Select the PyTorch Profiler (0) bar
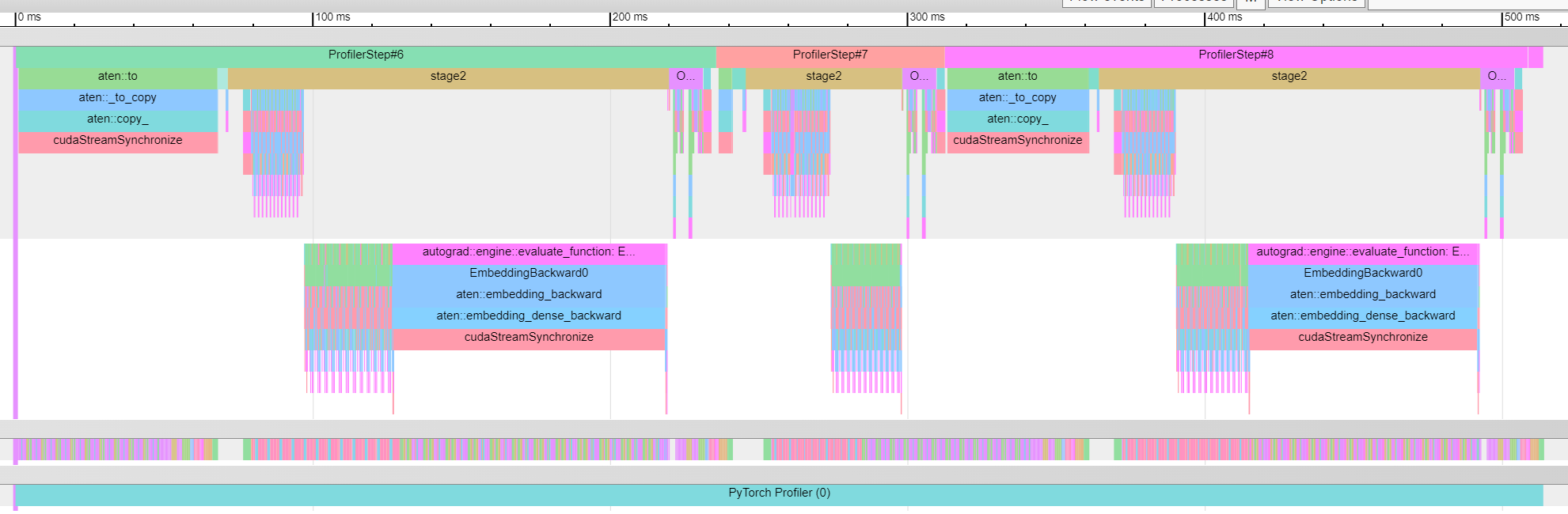1568x514 pixels. (779, 493)
